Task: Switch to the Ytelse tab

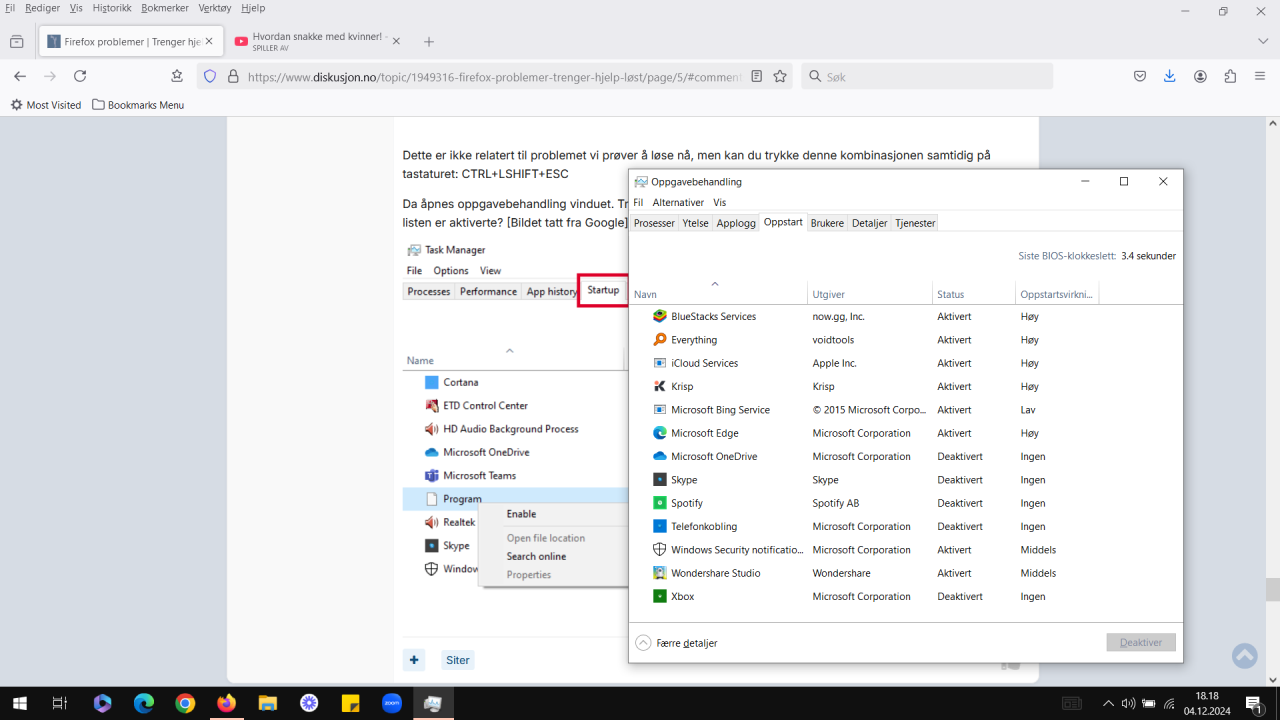Action: point(695,223)
